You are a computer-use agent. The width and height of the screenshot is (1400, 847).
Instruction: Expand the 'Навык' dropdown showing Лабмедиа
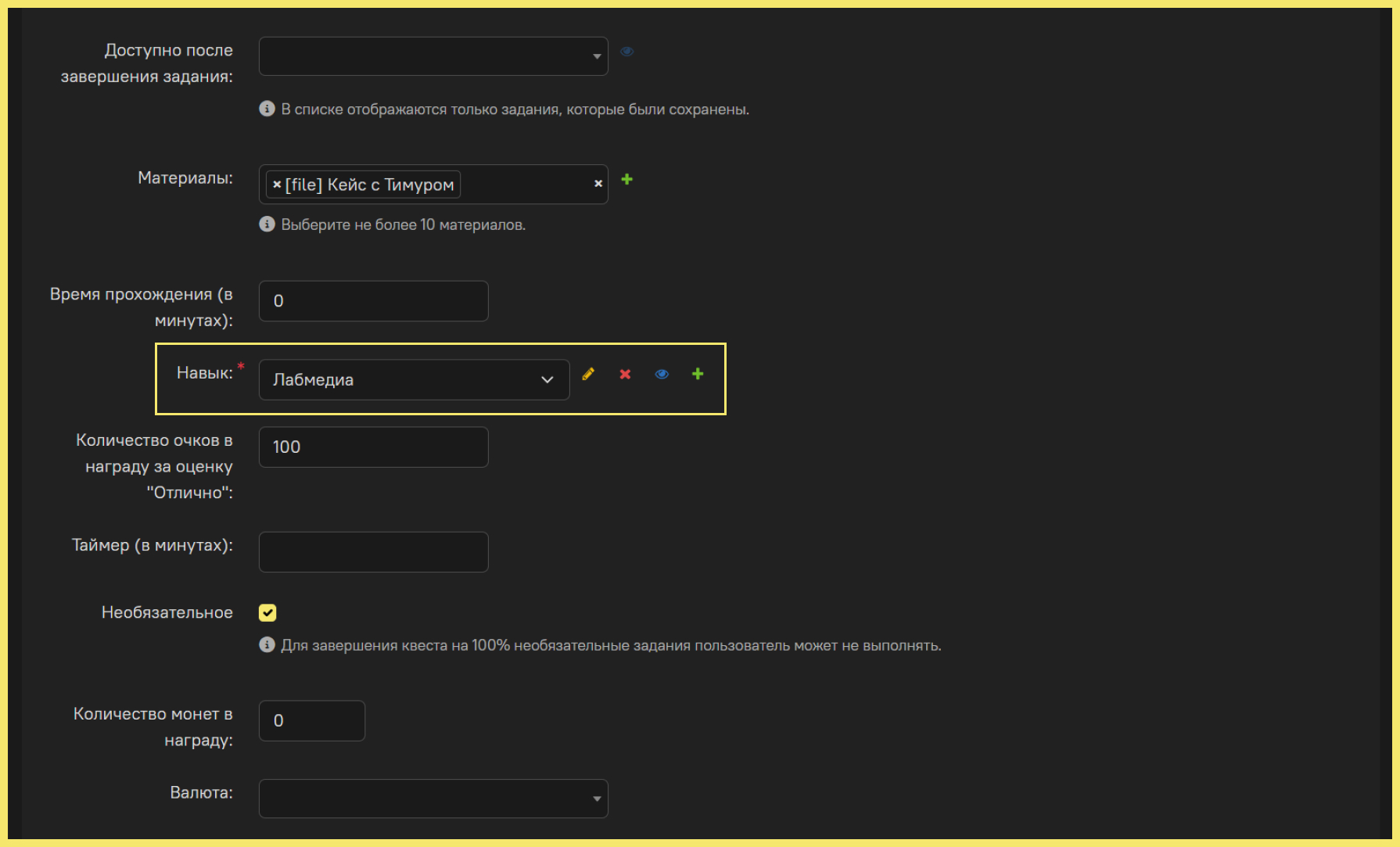(414, 379)
